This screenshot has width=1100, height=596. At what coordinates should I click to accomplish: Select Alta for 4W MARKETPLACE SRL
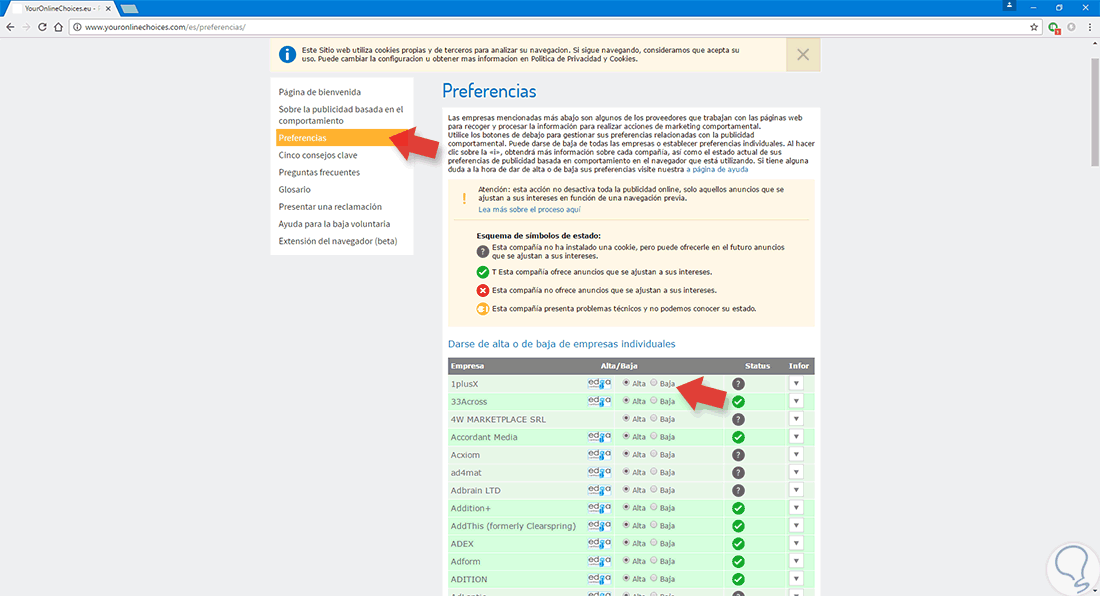tap(626, 418)
